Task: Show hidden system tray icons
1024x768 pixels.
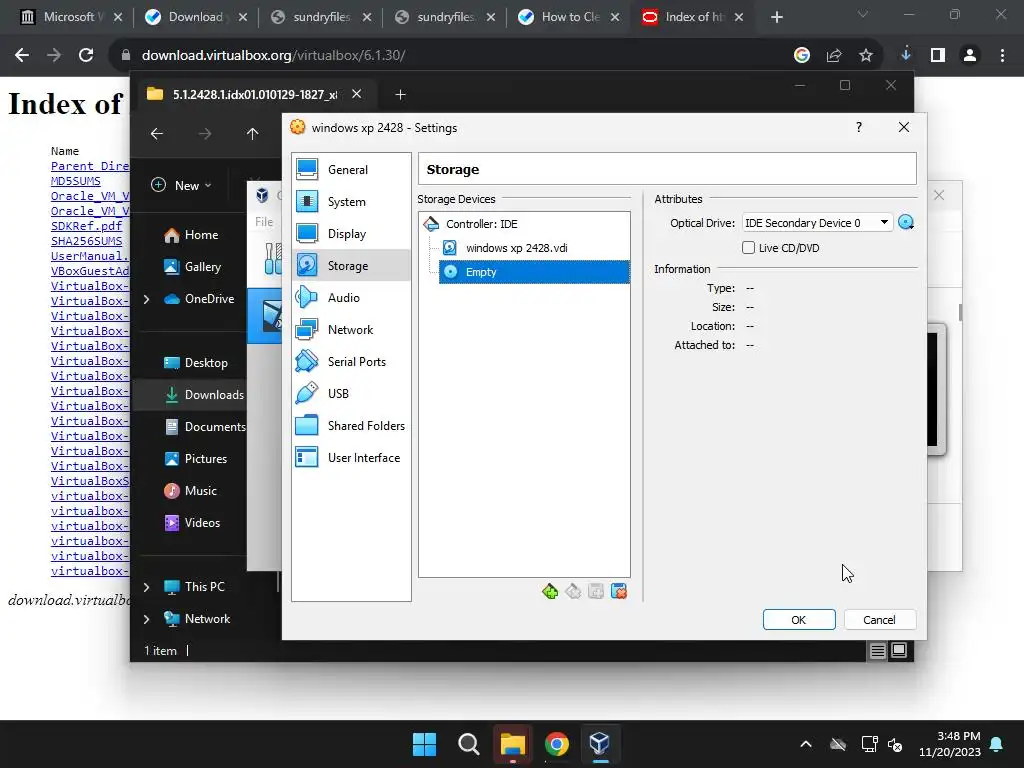Action: click(x=806, y=744)
